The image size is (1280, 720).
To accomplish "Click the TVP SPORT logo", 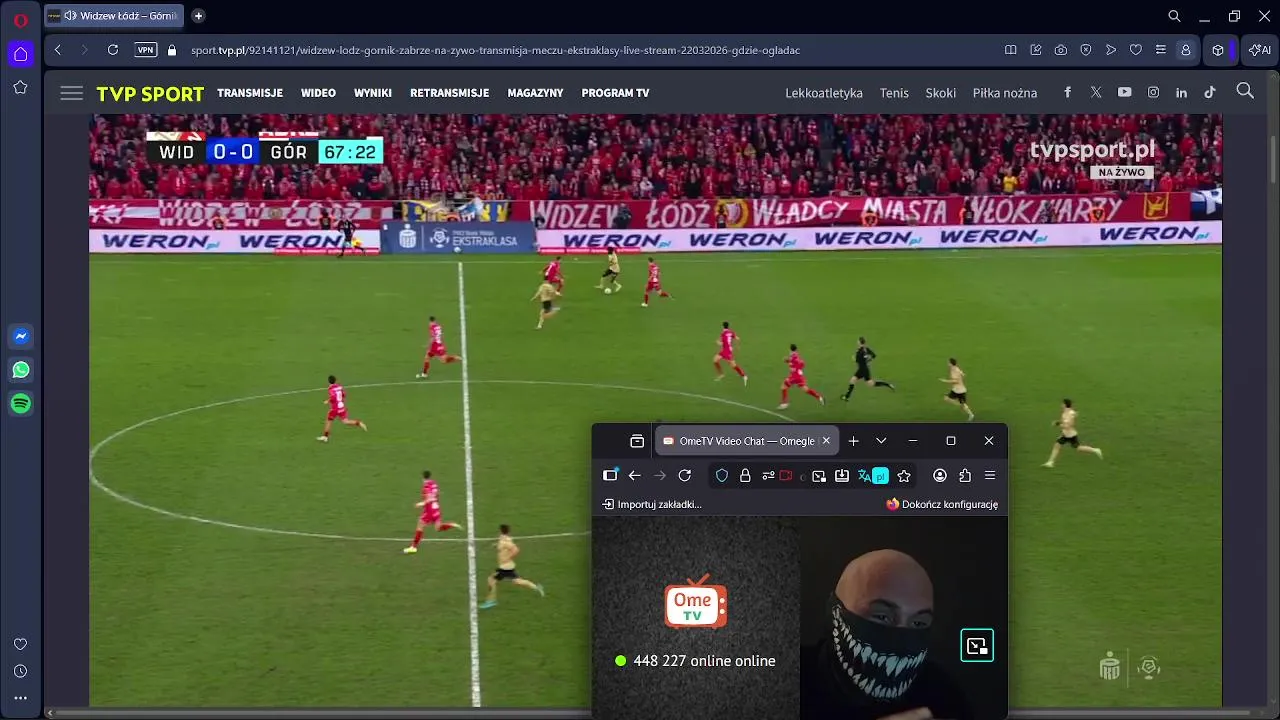I will (x=150, y=94).
